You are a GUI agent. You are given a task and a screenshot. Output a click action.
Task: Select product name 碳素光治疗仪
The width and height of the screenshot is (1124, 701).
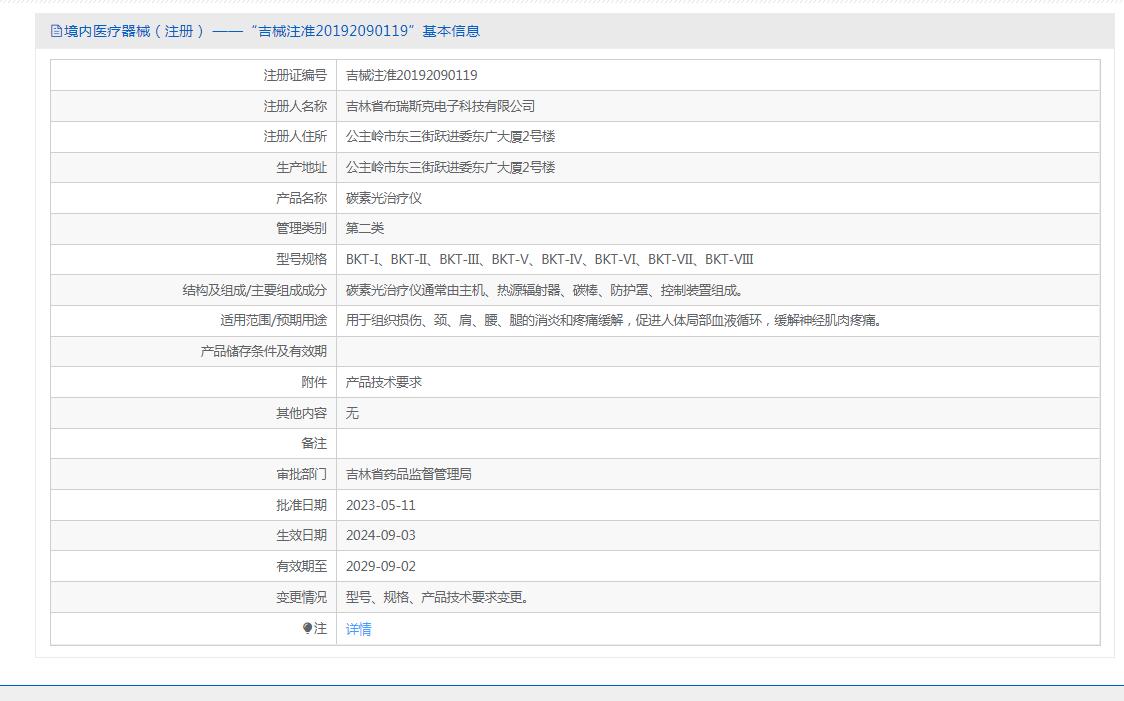point(384,198)
